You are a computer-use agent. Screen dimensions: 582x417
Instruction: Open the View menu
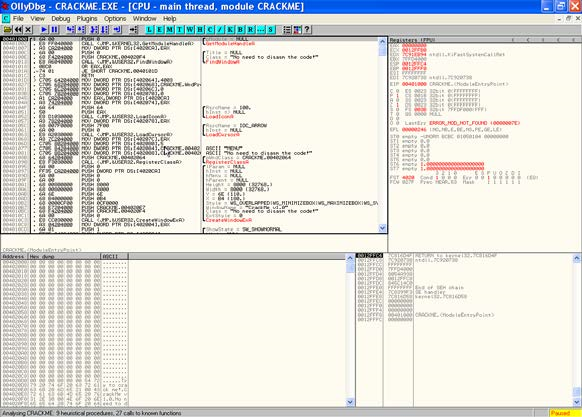37,19
